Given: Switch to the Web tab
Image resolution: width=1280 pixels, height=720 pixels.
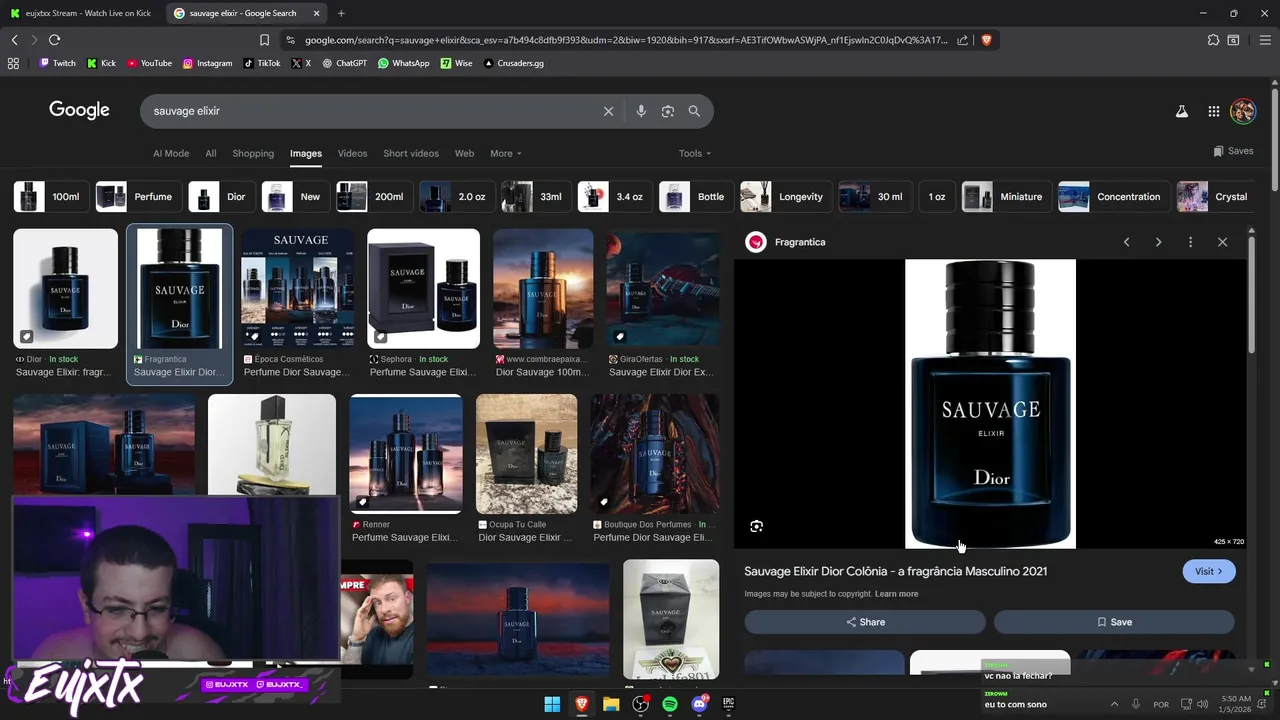Looking at the screenshot, I should click(464, 153).
